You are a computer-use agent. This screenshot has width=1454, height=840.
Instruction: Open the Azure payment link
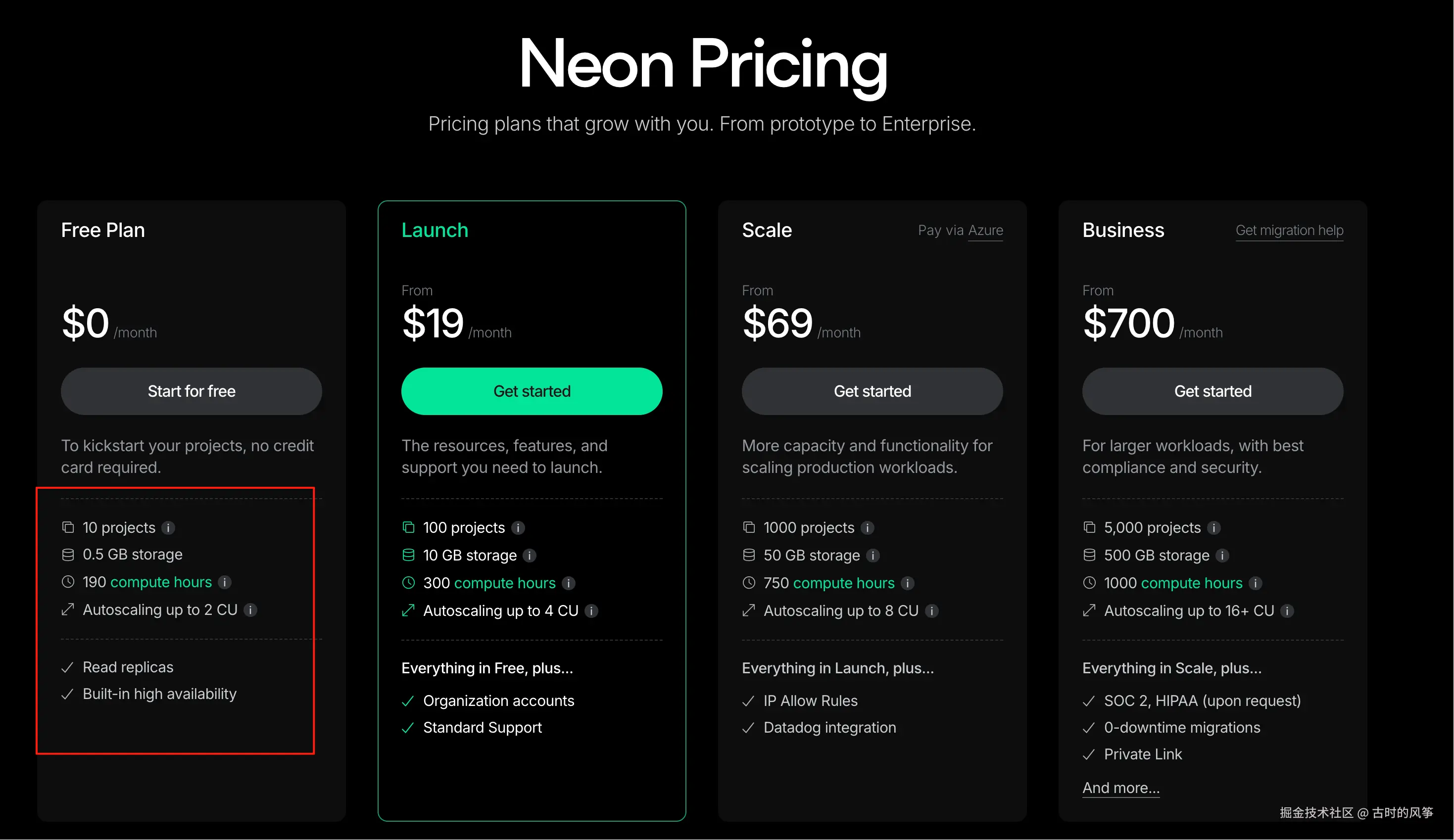pos(985,231)
